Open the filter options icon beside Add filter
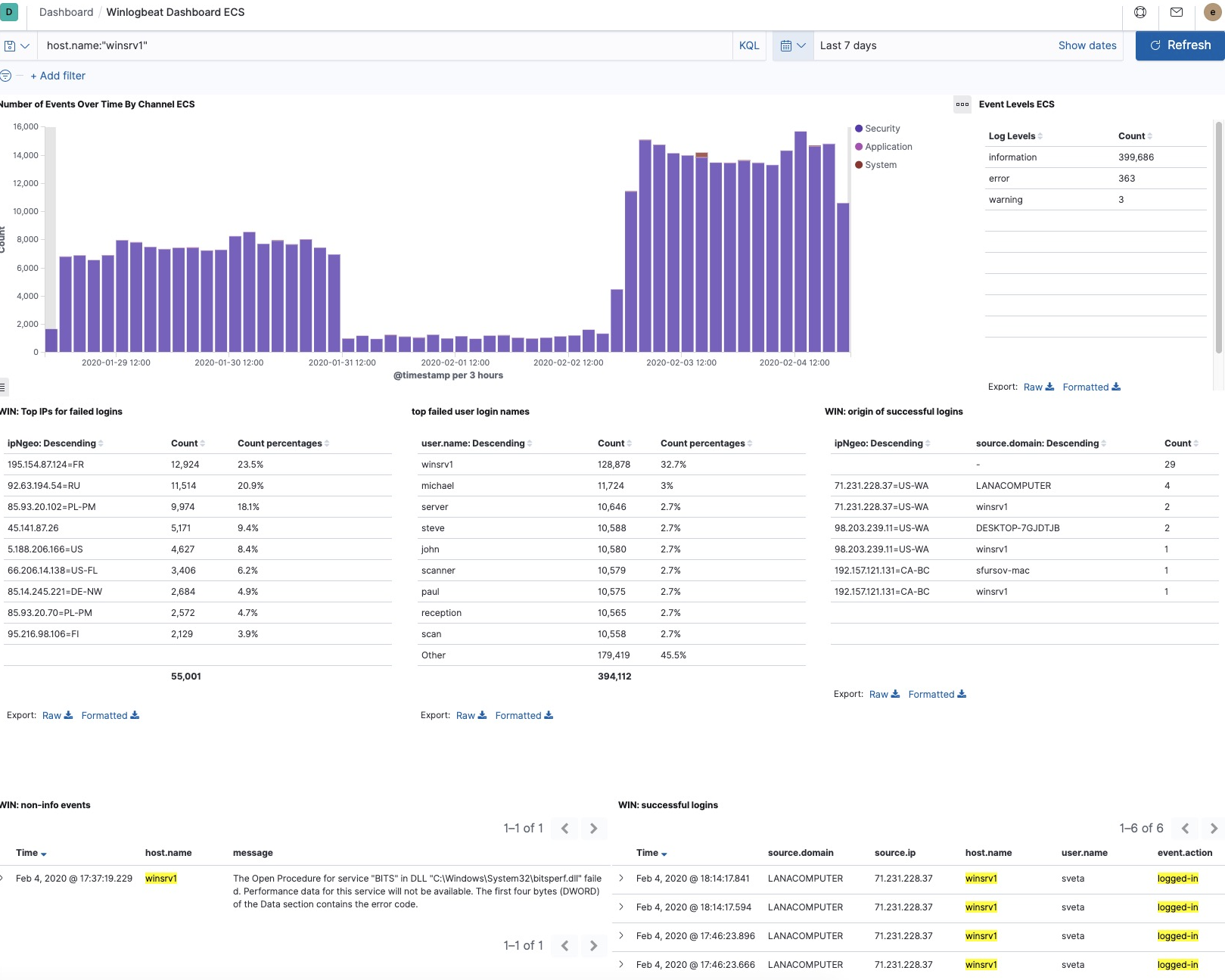Screen dimensions: 1225x980 coord(6,76)
